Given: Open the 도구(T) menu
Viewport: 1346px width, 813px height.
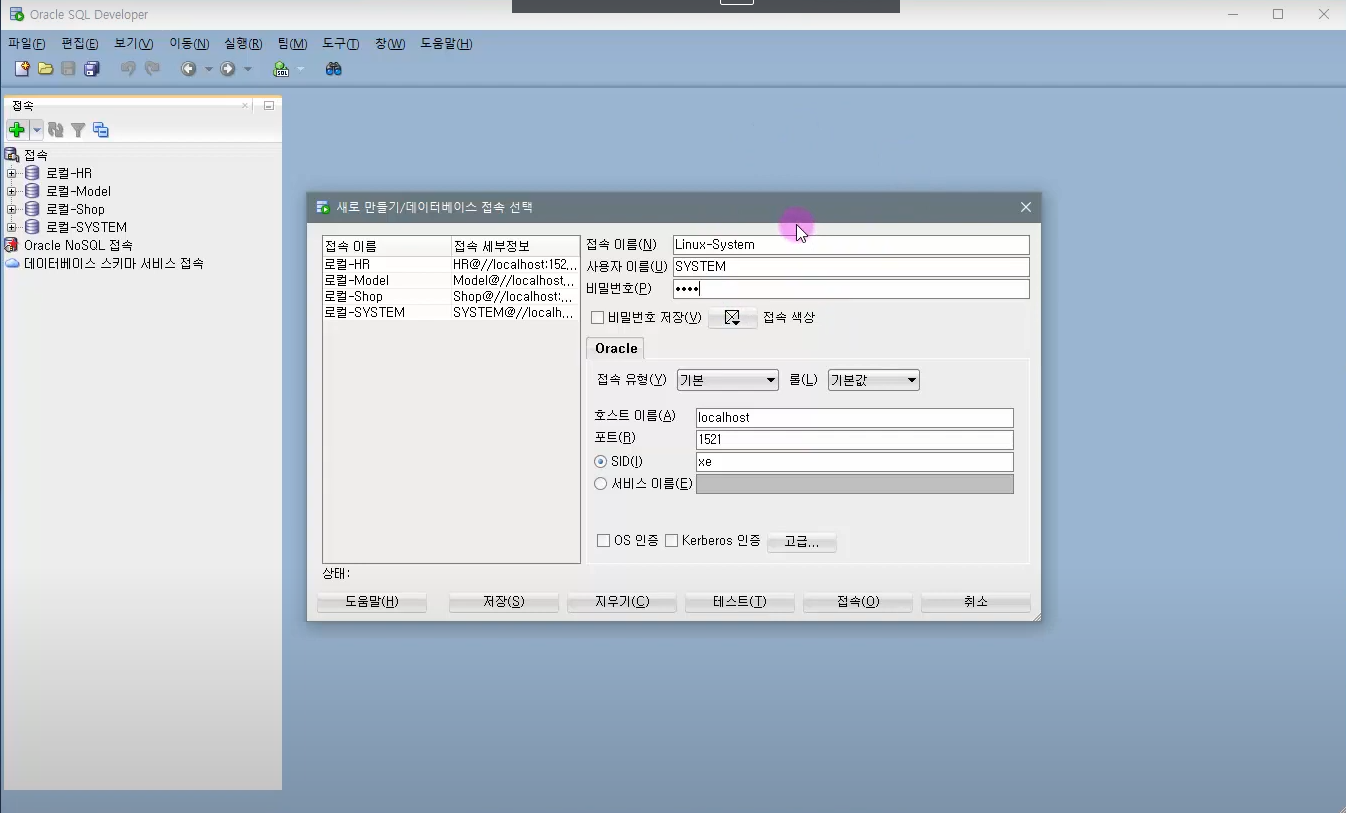Looking at the screenshot, I should click(340, 44).
